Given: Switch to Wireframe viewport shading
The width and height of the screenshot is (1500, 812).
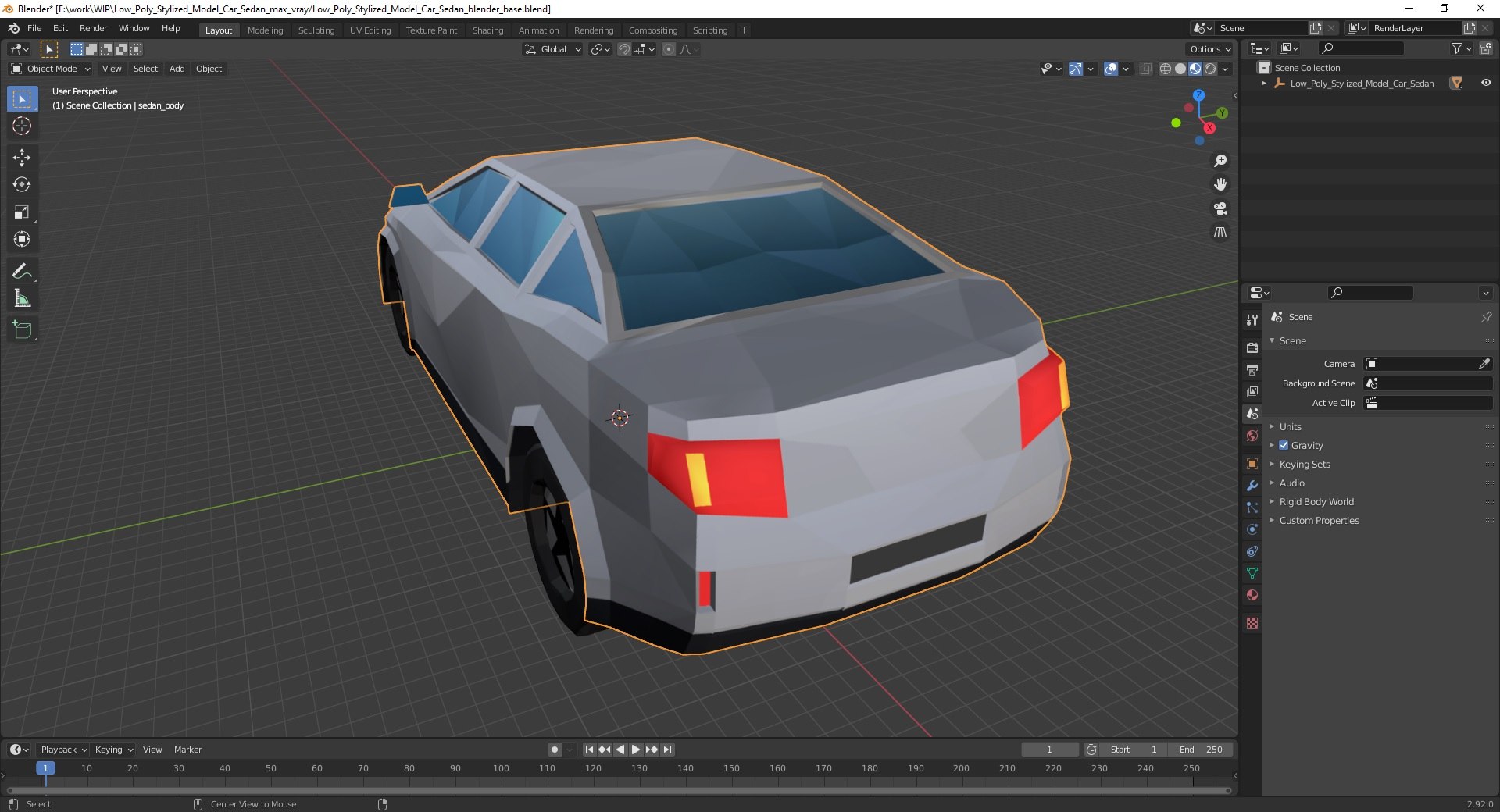Looking at the screenshot, I should [1166, 69].
